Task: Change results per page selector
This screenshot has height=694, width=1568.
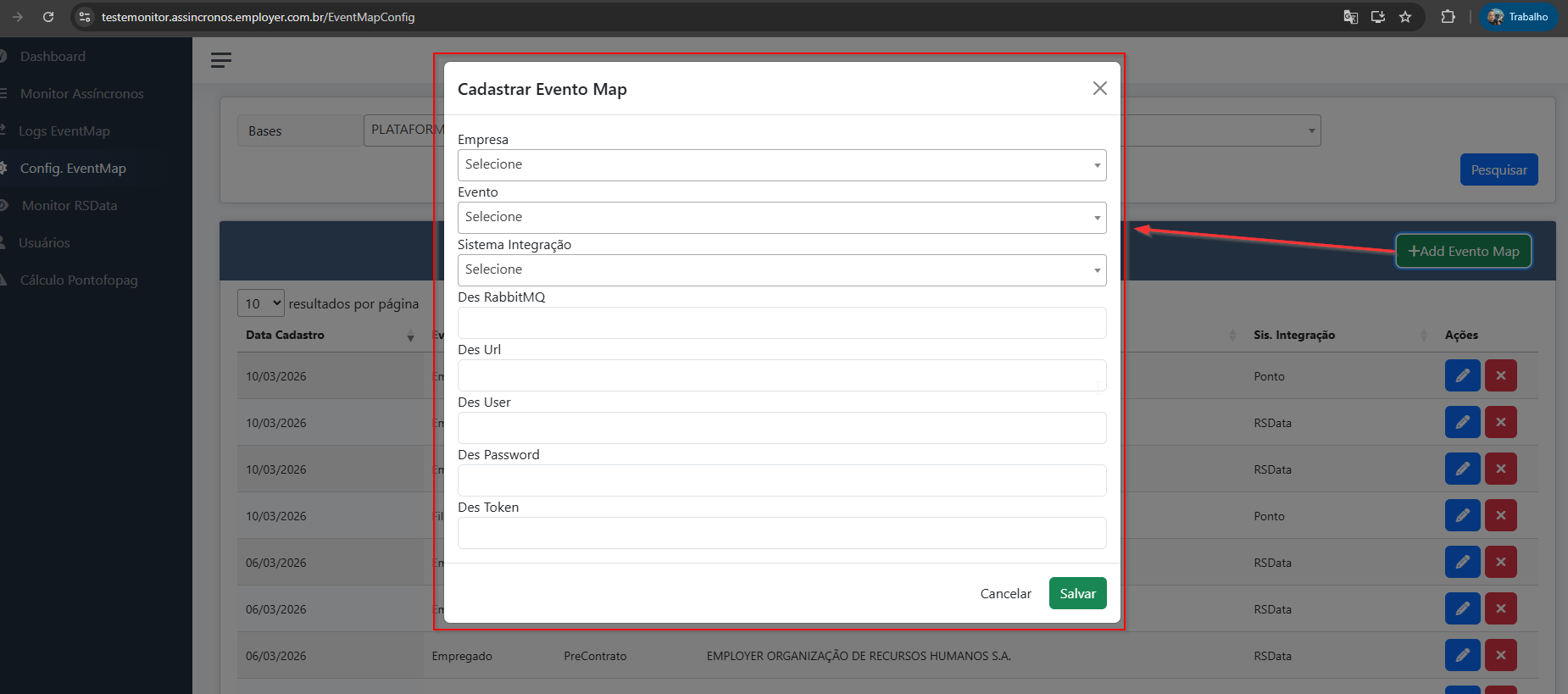Action: 260,303
